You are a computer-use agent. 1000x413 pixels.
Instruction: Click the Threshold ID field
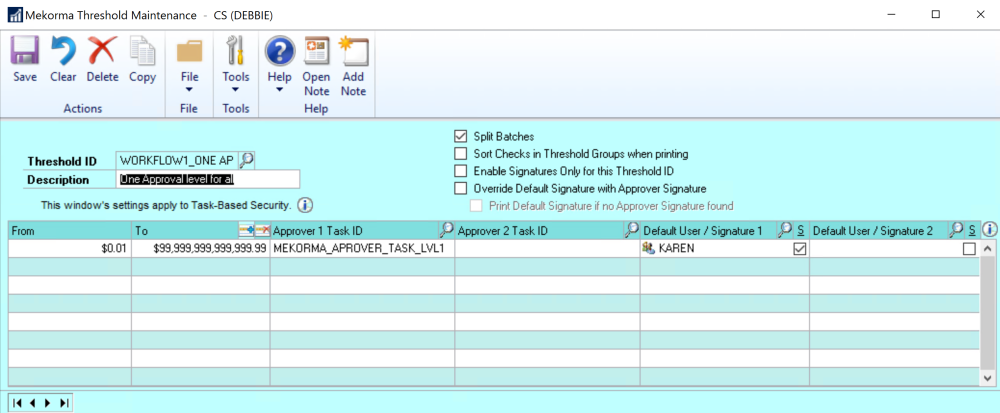[177, 161]
